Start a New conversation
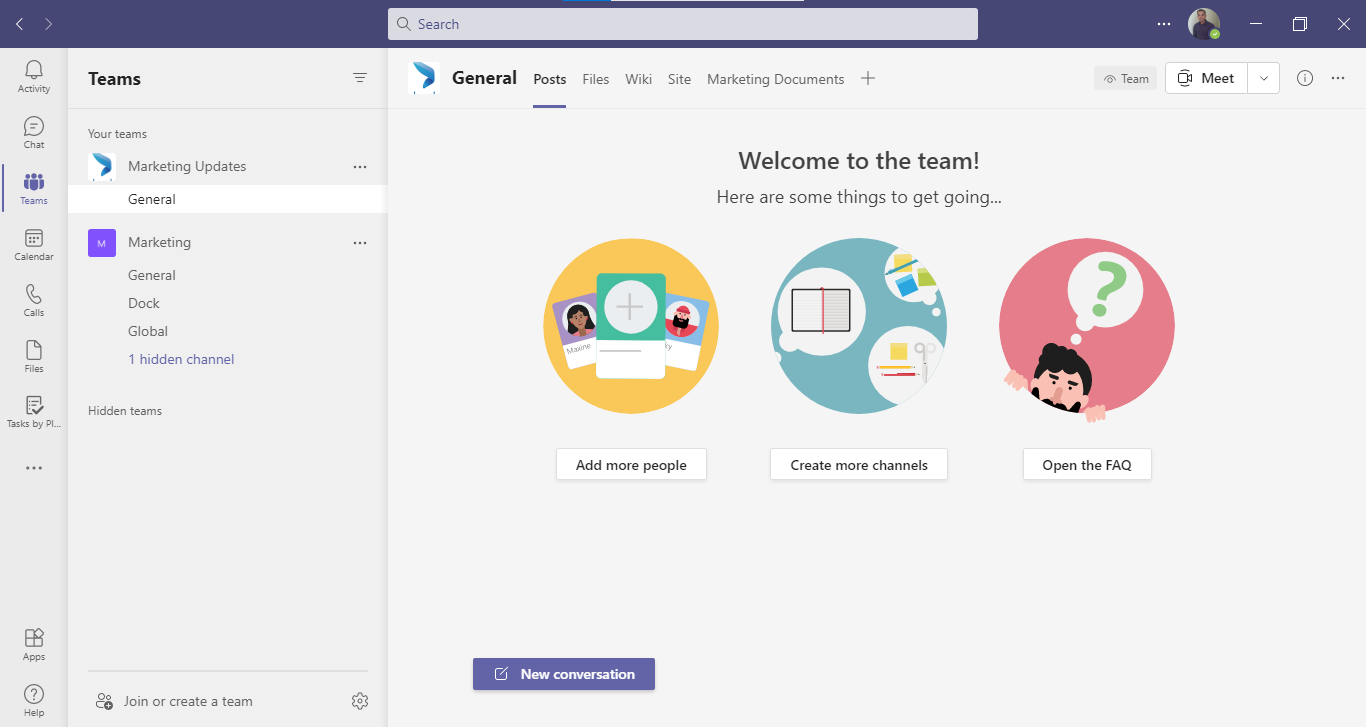Screen dimensions: 1366x727 tap(563, 673)
